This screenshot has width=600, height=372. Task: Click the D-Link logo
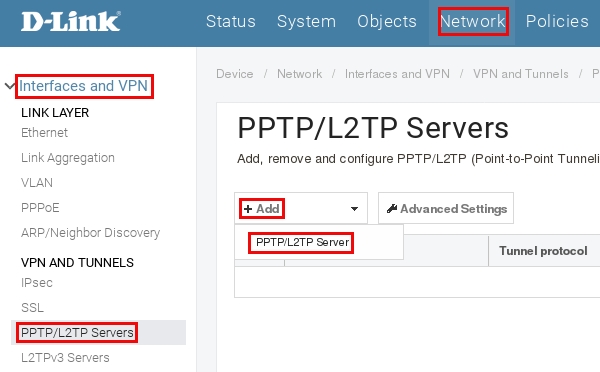coord(71,21)
